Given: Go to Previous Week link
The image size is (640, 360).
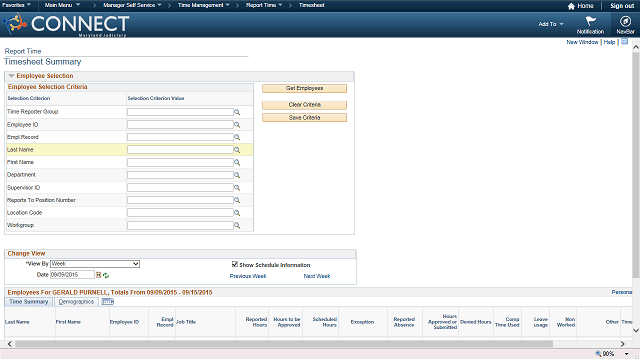Looking at the screenshot, I should point(248,276).
